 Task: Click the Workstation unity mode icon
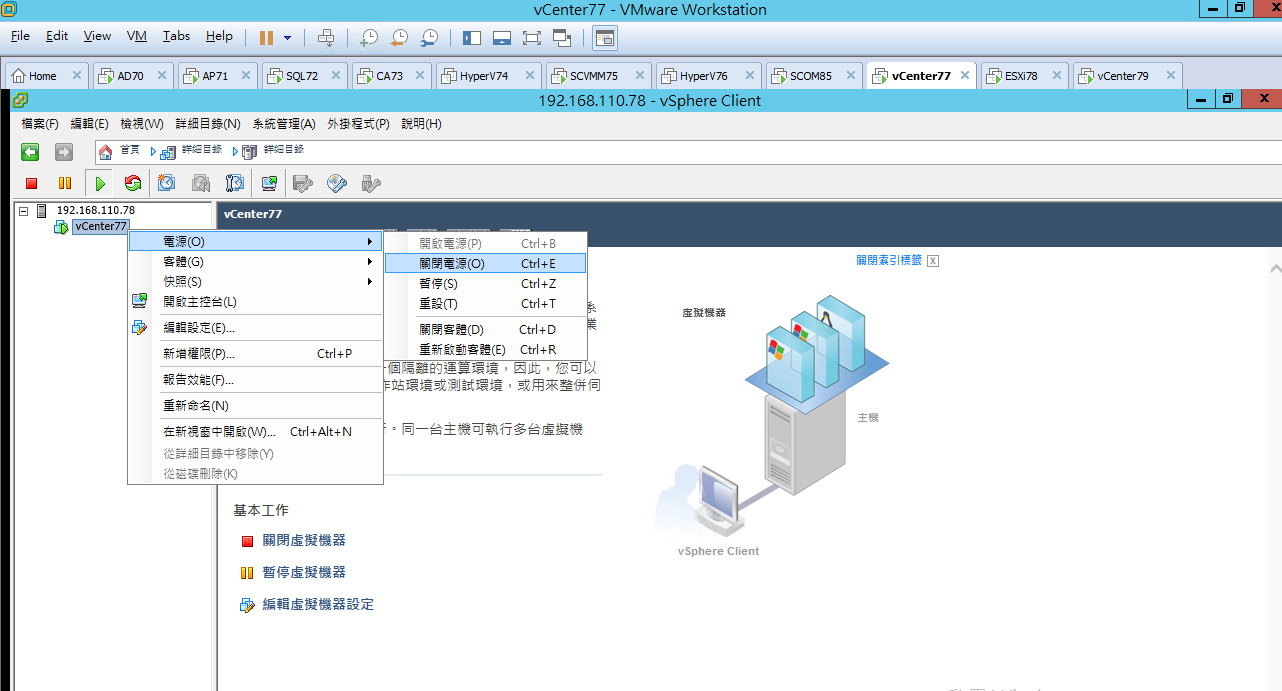(x=562, y=38)
